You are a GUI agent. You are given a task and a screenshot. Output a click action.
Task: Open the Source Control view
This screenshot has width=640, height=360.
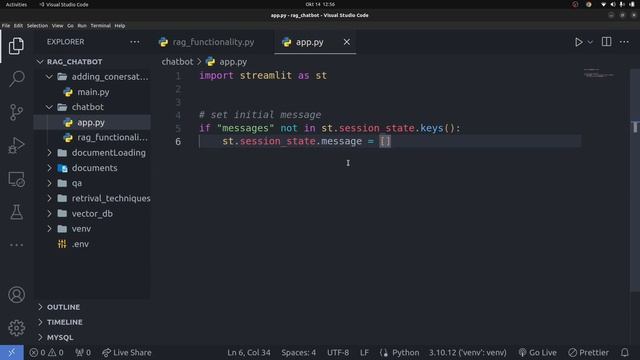(16, 112)
